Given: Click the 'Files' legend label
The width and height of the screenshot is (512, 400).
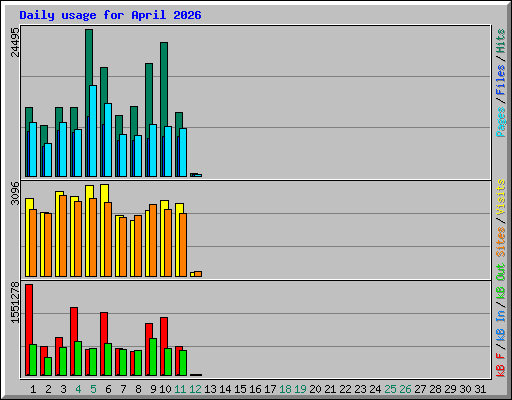Looking at the screenshot, I should pyautogui.click(x=501, y=79).
